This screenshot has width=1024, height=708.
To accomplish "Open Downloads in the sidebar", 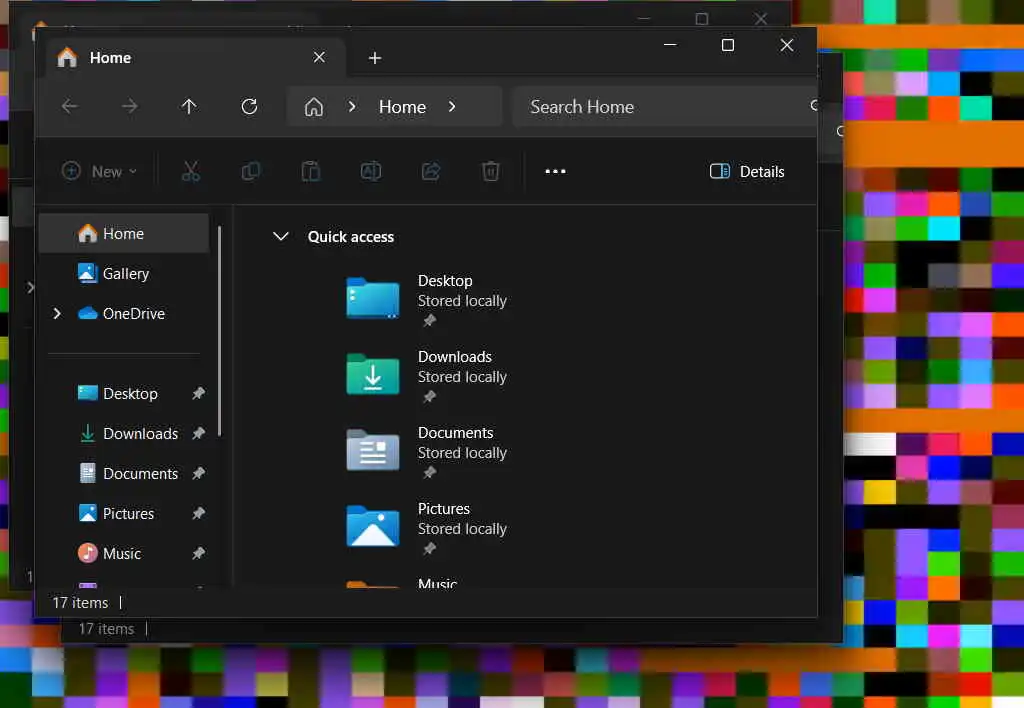I will (x=140, y=434).
